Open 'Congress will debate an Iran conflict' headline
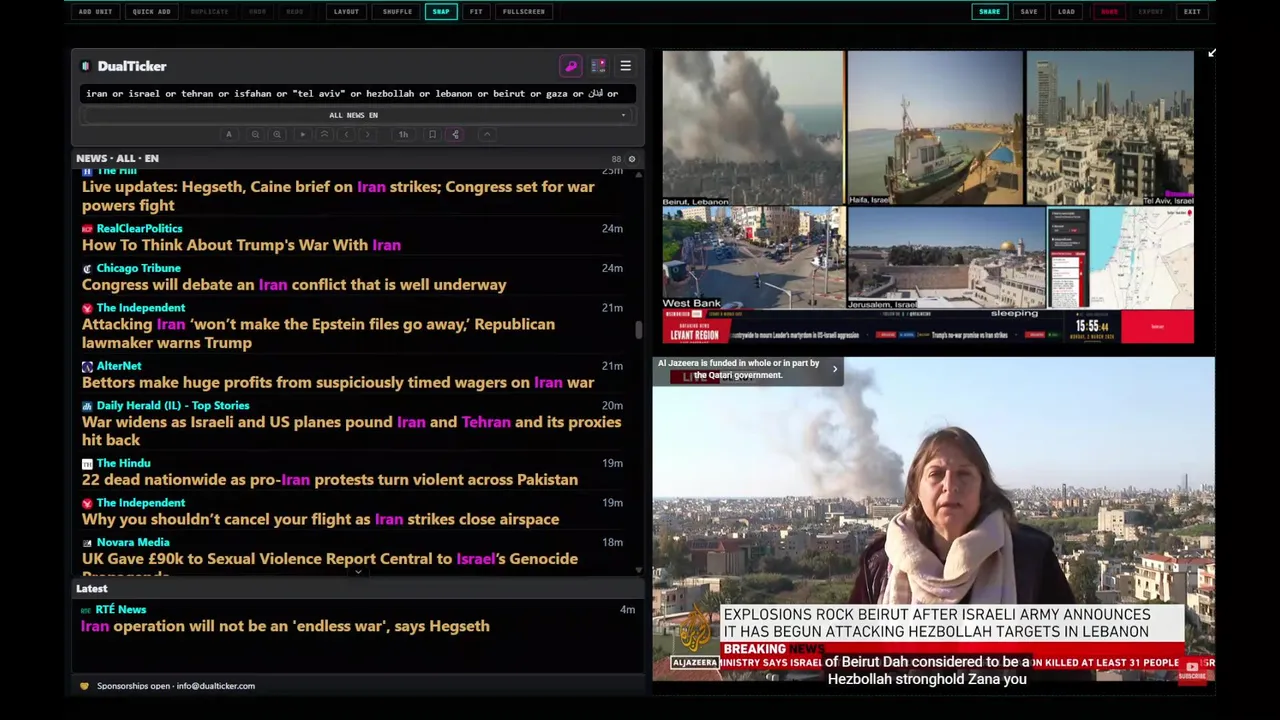1280x720 pixels. 294,285
